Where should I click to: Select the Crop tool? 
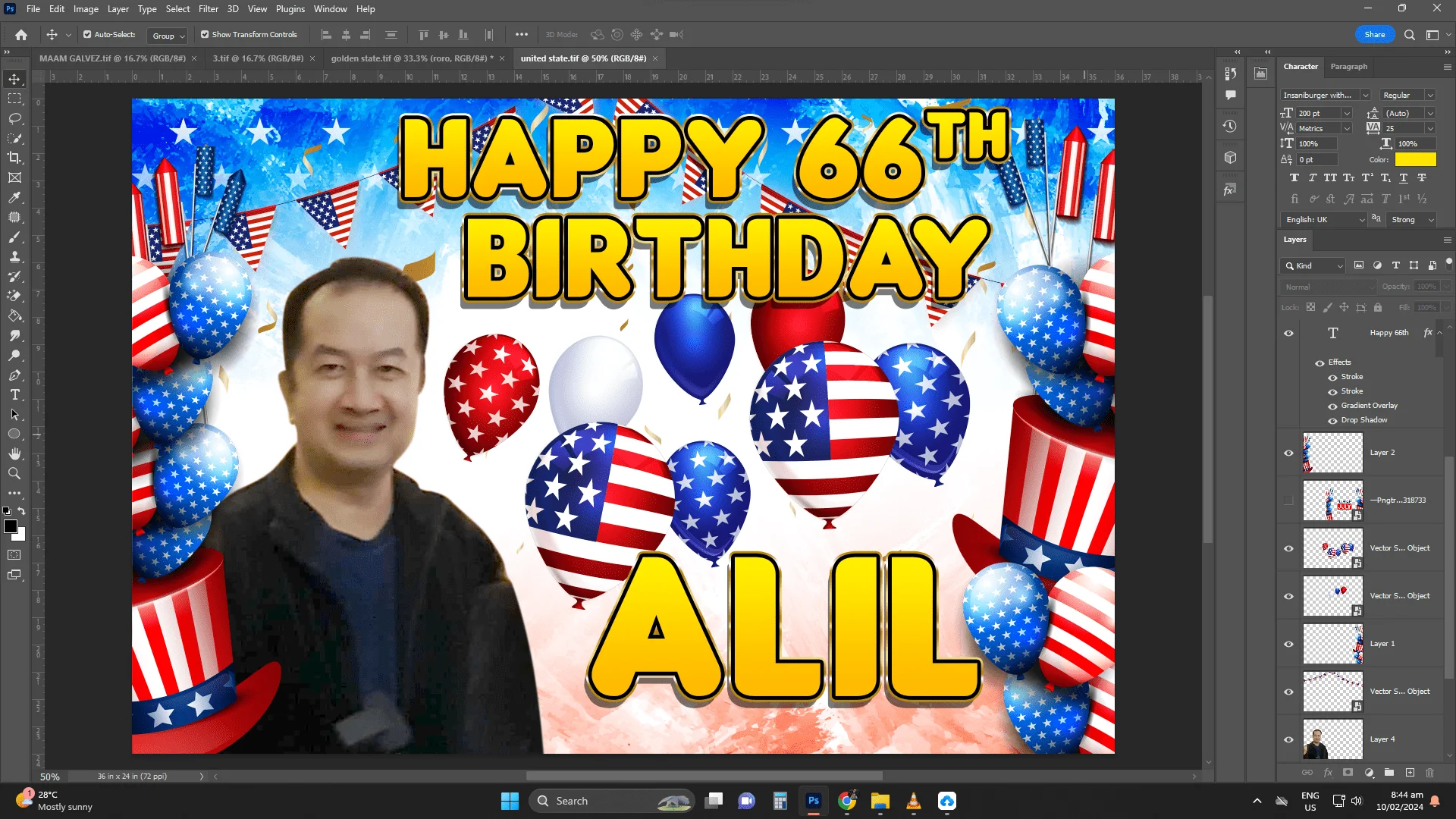click(14, 158)
